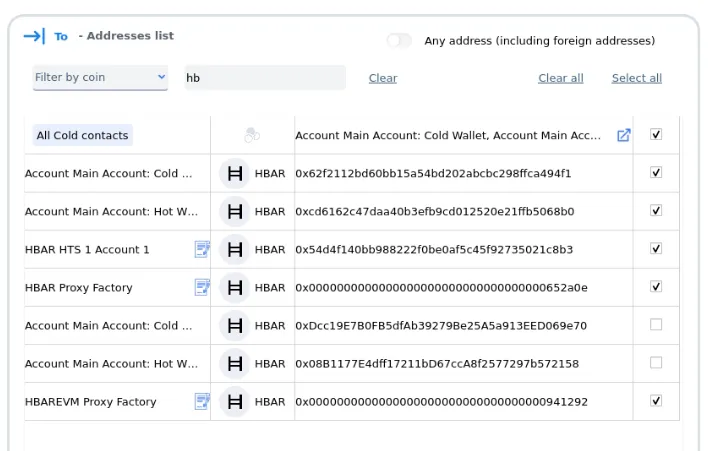Click the Select all link
722x451 pixels.
click(x=636, y=78)
